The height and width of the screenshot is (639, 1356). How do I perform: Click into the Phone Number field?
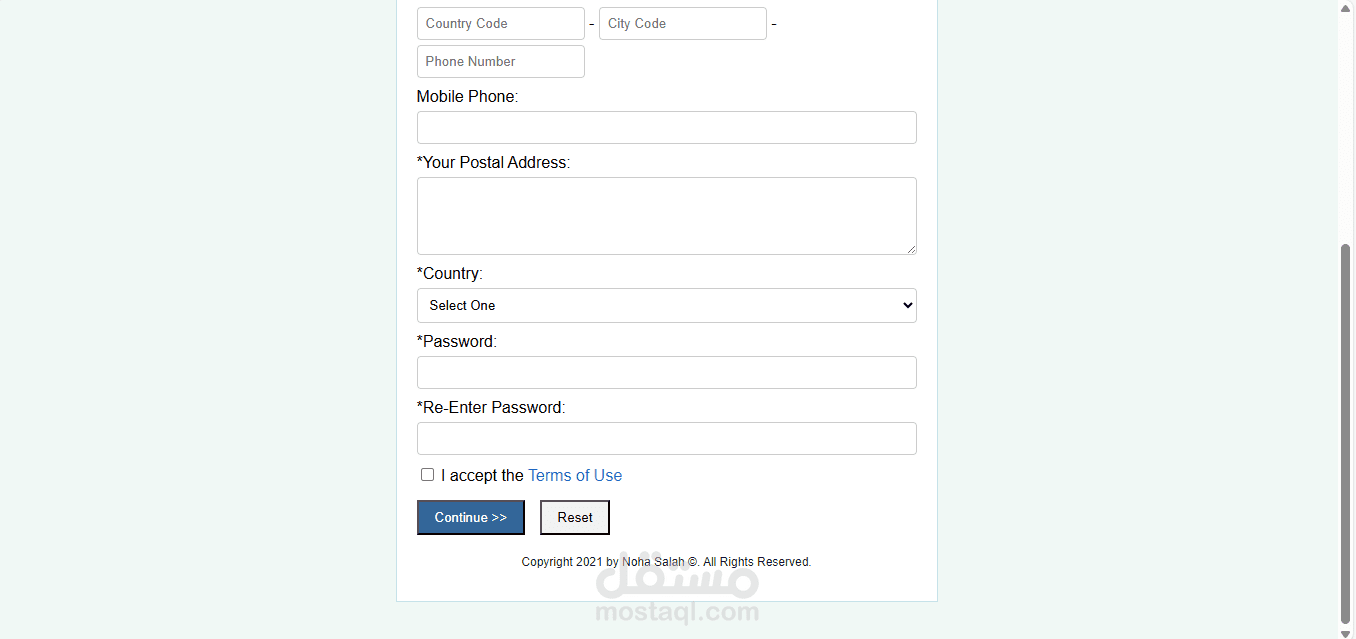(x=501, y=61)
